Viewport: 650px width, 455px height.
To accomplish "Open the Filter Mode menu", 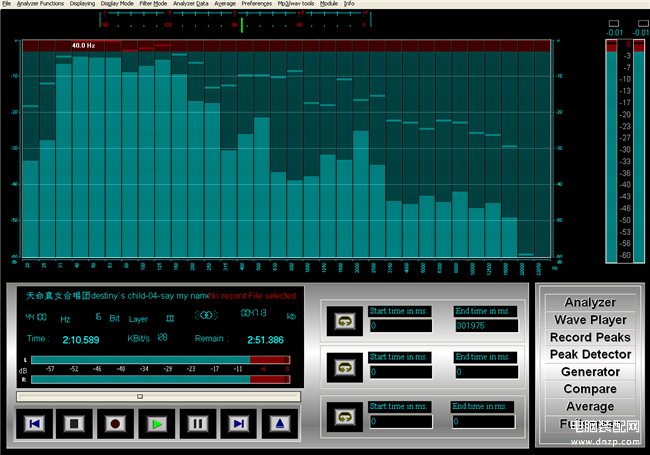I will pyautogui.click(x=153, y=4).
